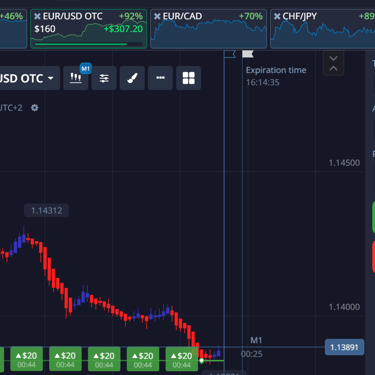Viewport: 375px width, 375px height.
Task: Click the M1 label near the countdown
Action: 256,340
